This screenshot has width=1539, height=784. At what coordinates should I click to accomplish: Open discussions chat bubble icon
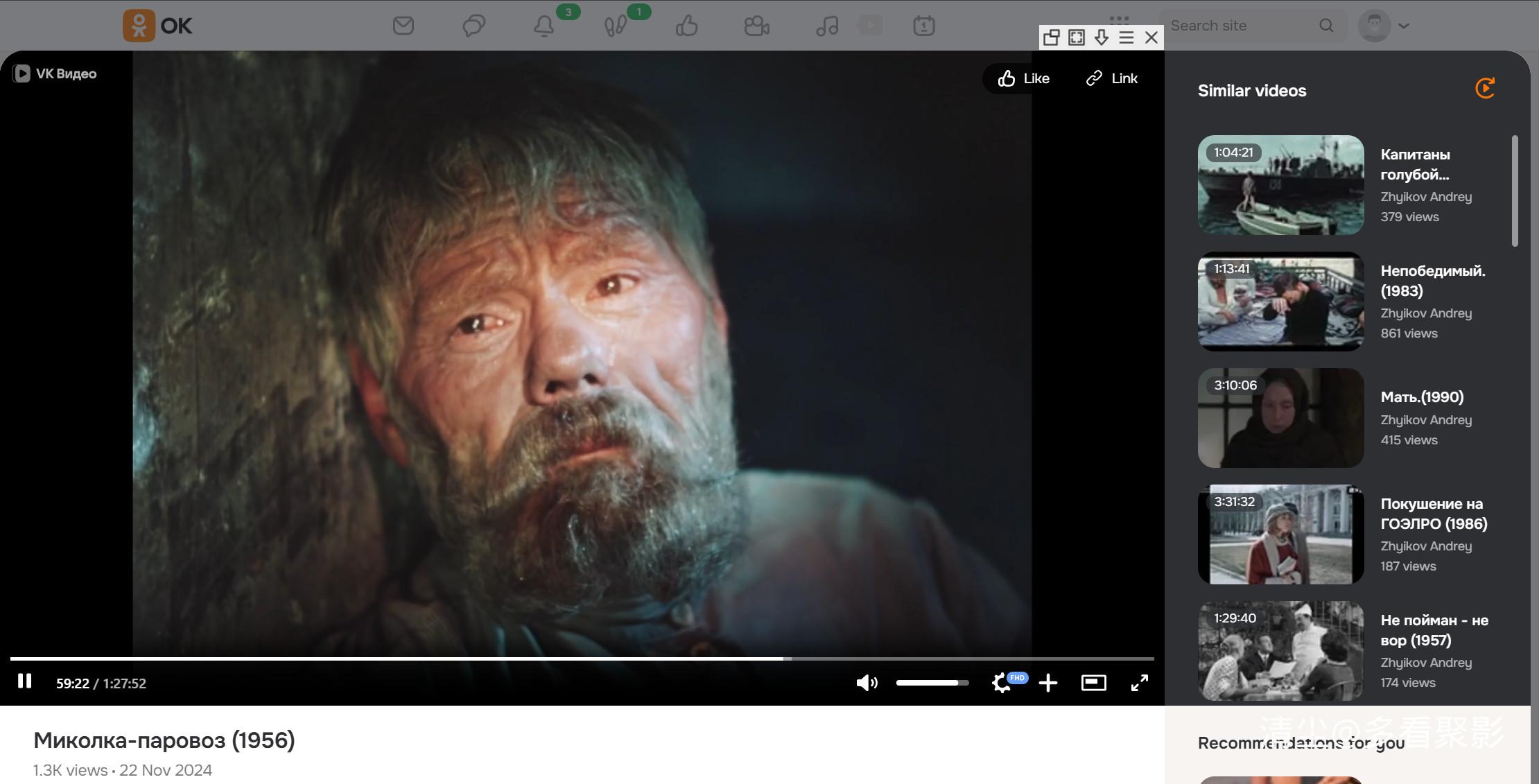click(473, 26)
